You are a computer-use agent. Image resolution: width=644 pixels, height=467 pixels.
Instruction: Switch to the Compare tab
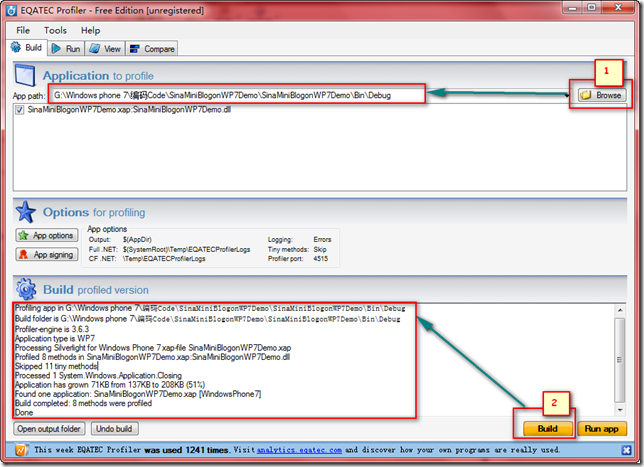click(152, 48)
